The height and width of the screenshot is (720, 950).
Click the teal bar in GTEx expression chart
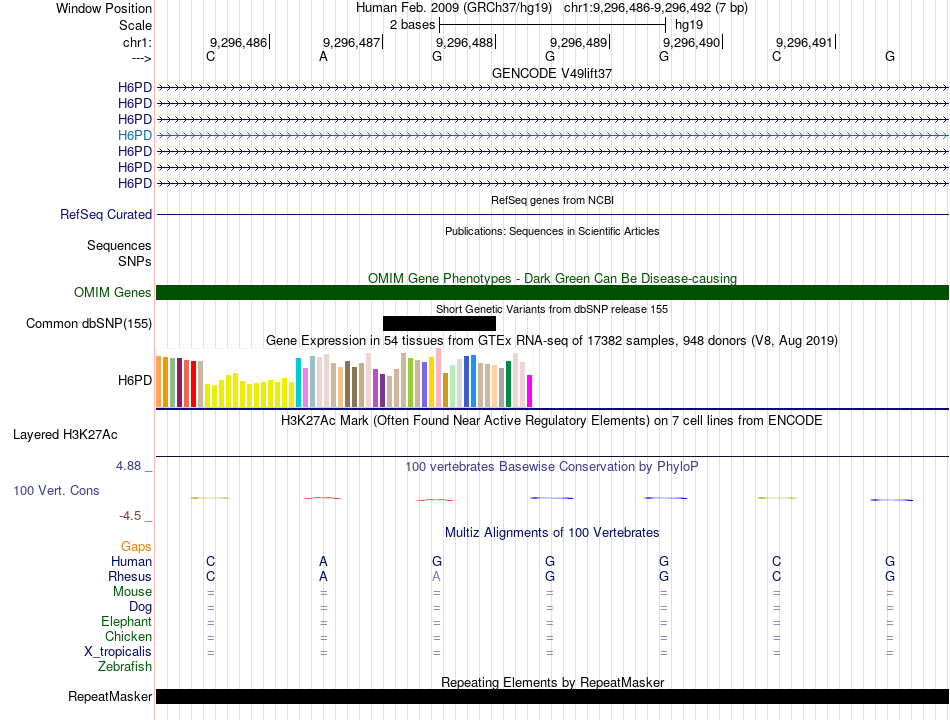tap(299, 382)
